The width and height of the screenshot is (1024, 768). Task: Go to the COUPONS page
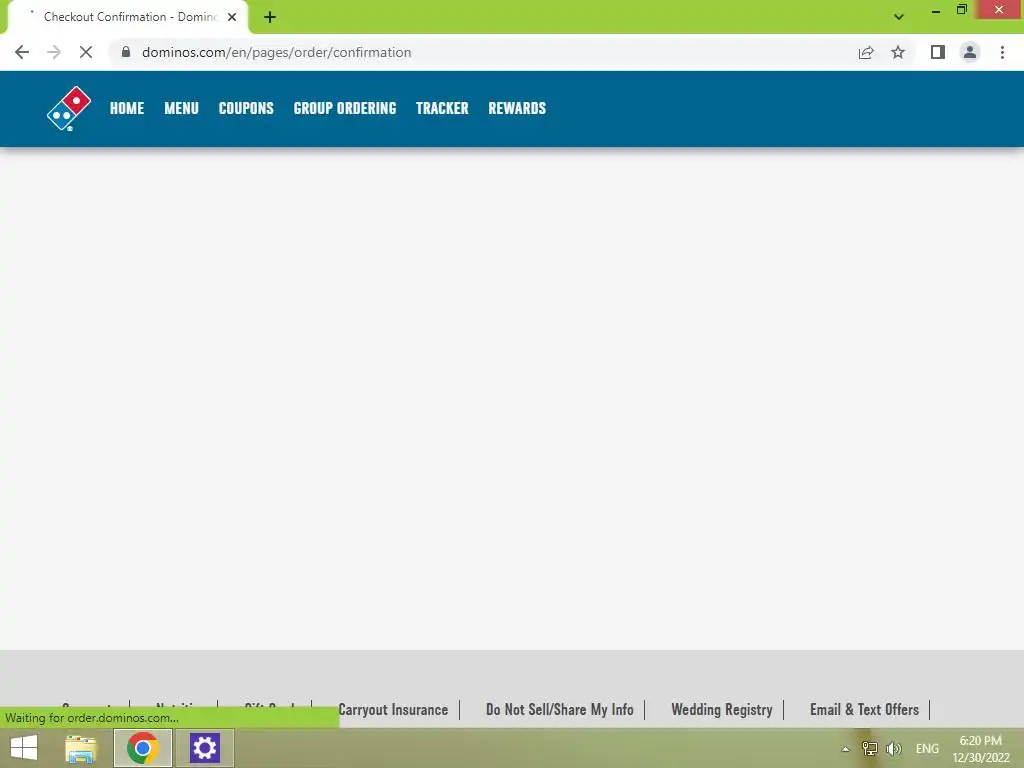point(246,108)
